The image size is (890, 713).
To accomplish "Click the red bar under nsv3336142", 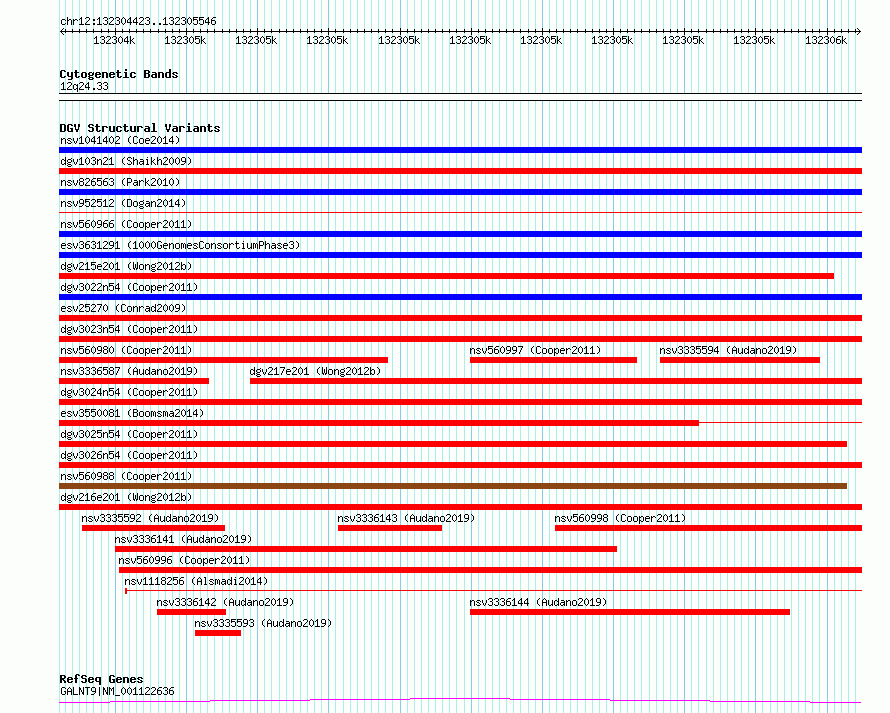I will click(x=191, y=612).
